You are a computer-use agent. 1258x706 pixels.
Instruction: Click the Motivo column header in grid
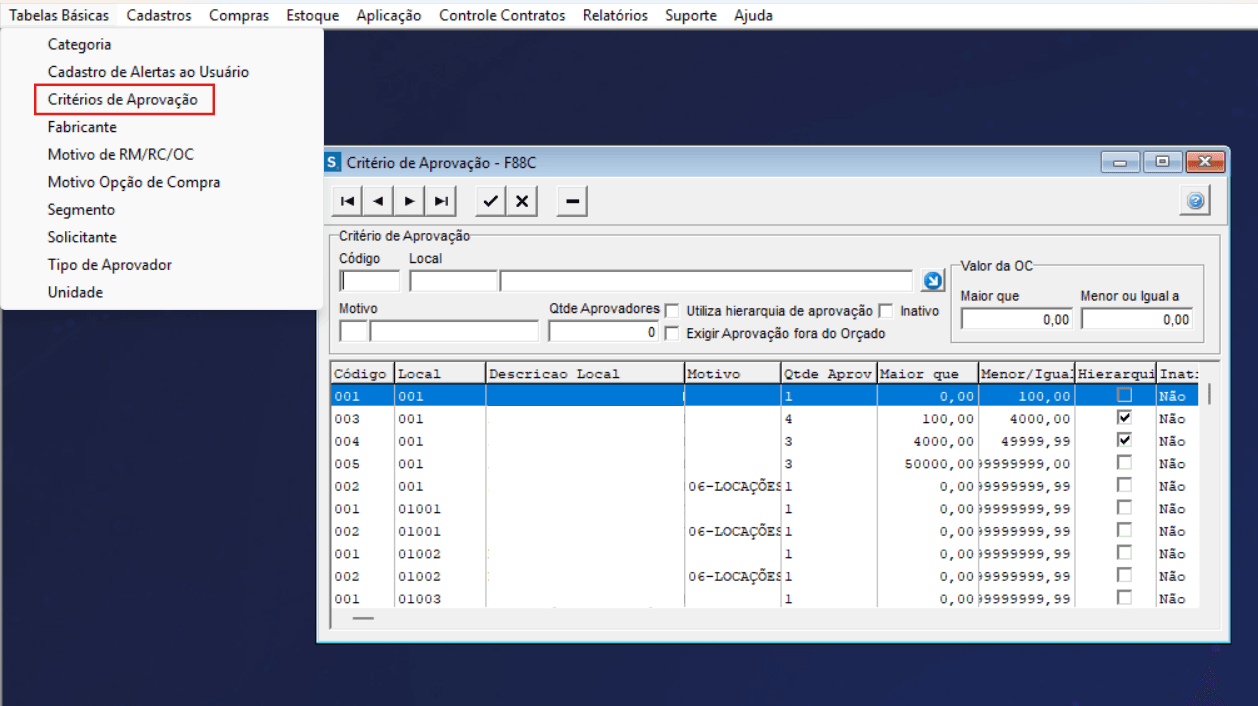pyautogui.click(x=732, y=373)
